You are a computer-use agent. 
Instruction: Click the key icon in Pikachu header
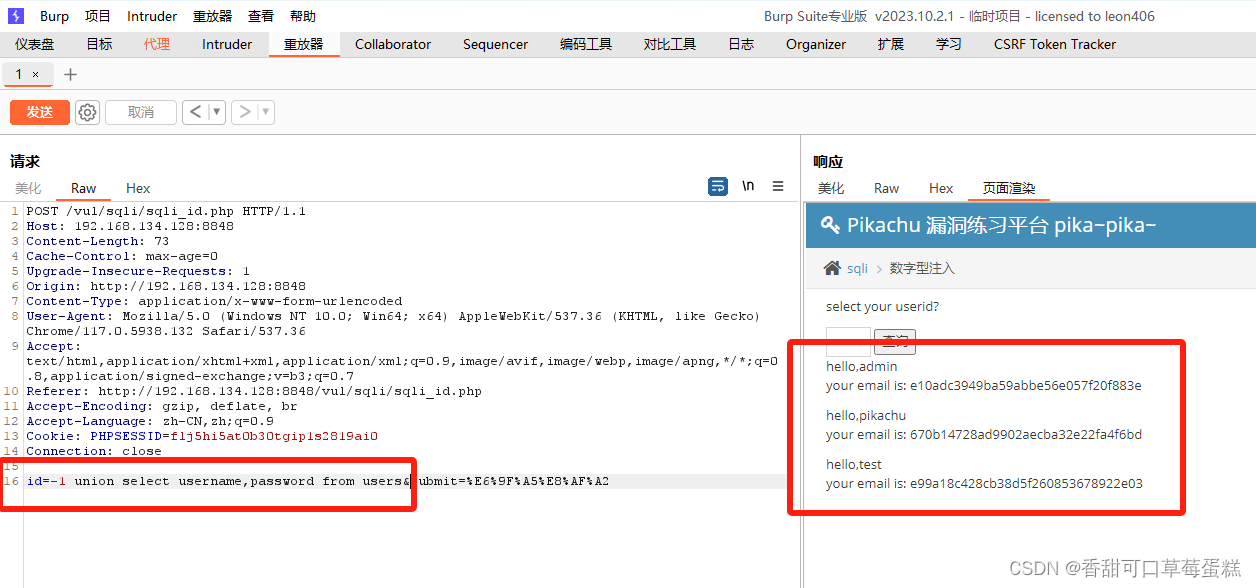coord(830,225)
